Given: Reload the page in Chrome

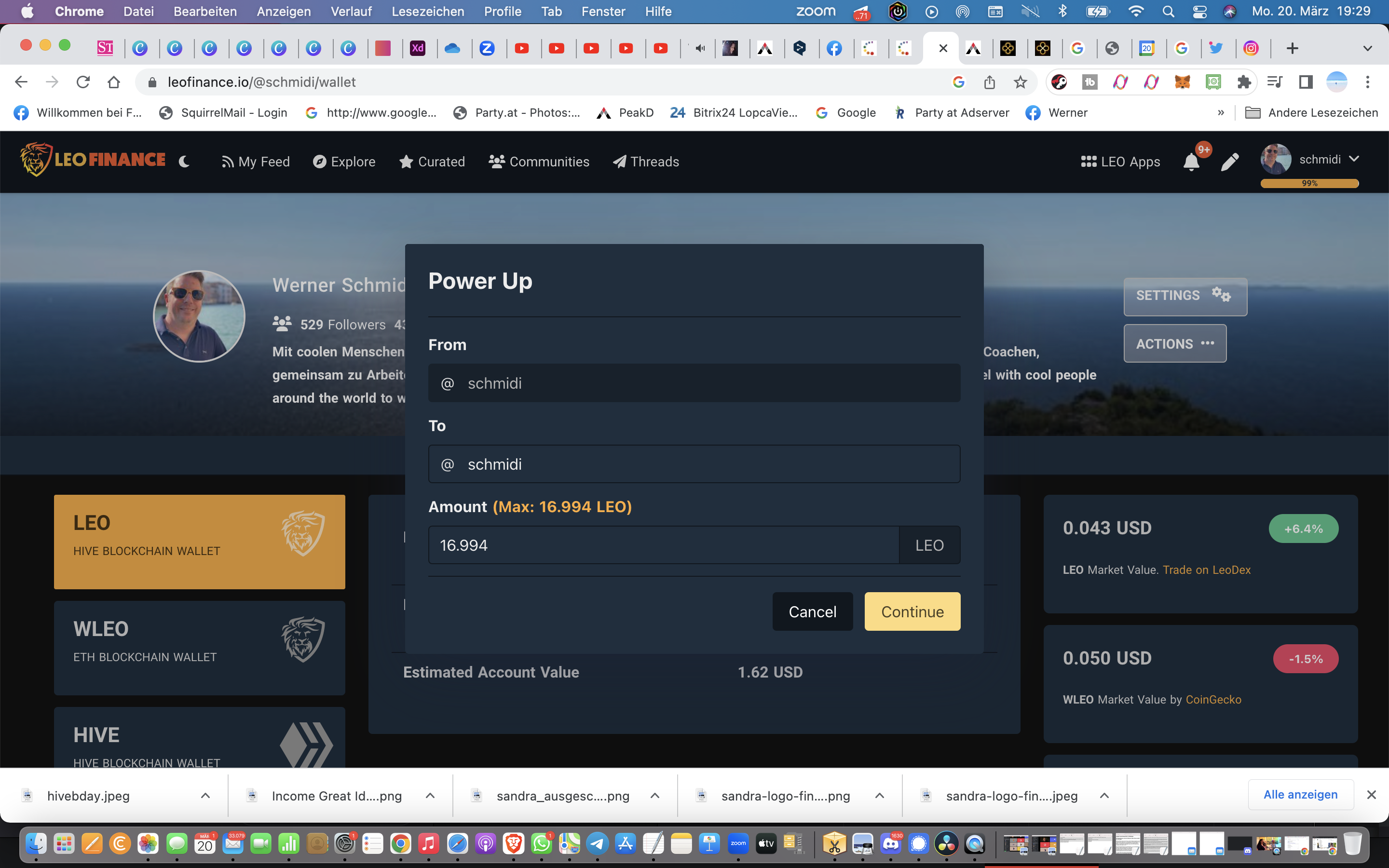Looking at the screenshot, I should tap(83, 82).
